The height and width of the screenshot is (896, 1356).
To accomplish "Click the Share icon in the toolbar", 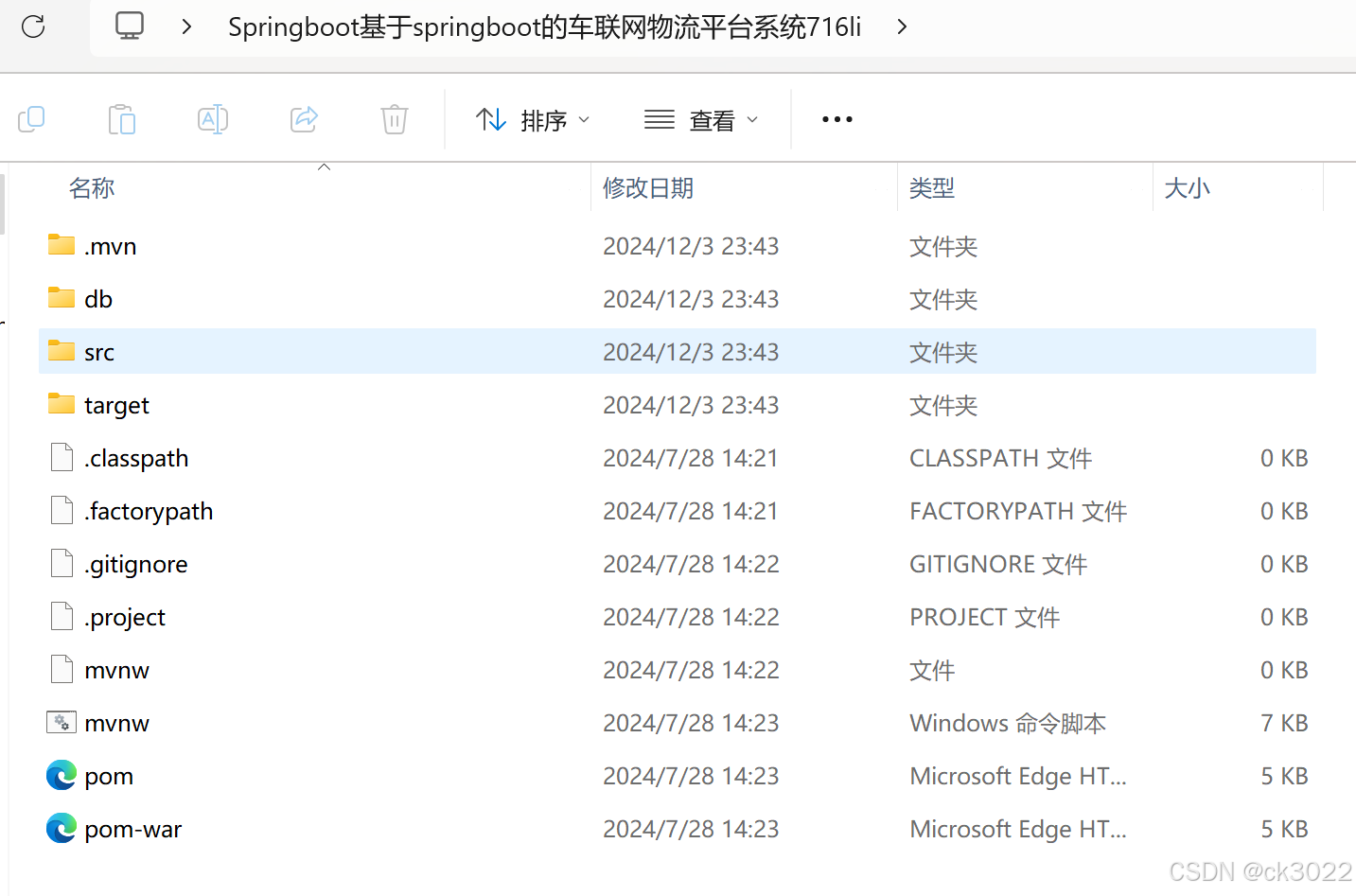I will (x=303, y=118).
